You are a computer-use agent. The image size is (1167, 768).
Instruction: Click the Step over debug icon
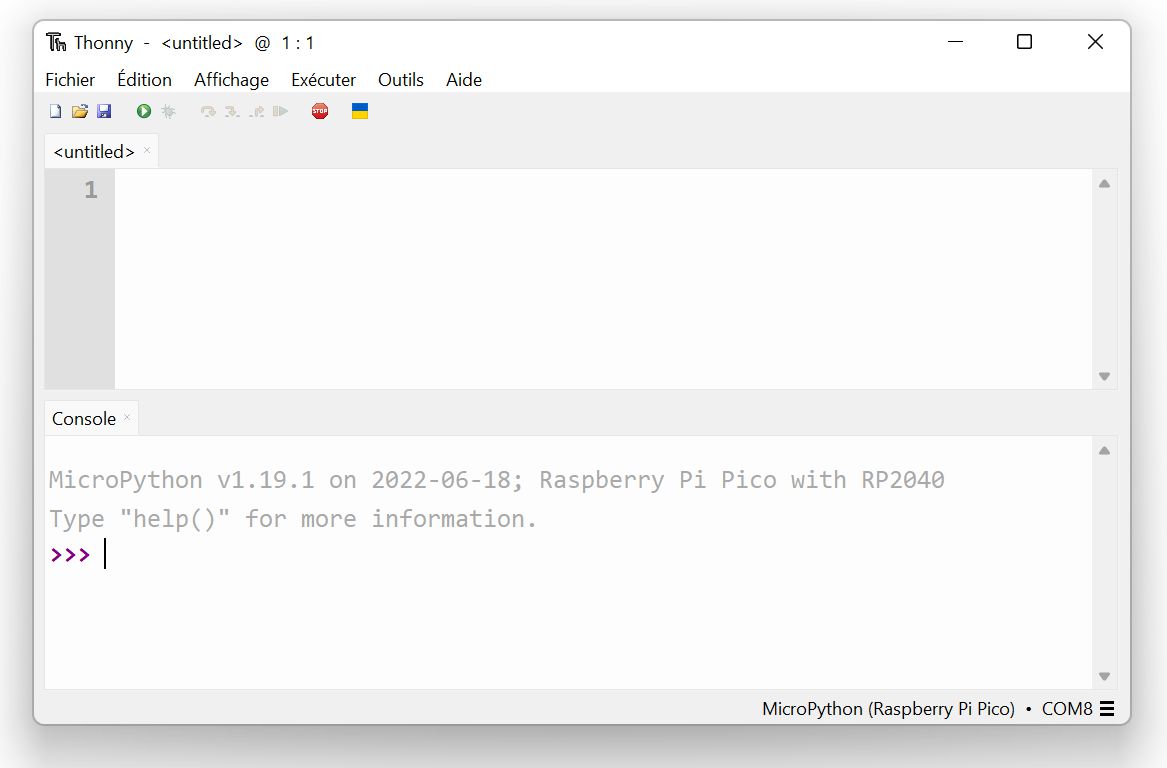[208, 112]
